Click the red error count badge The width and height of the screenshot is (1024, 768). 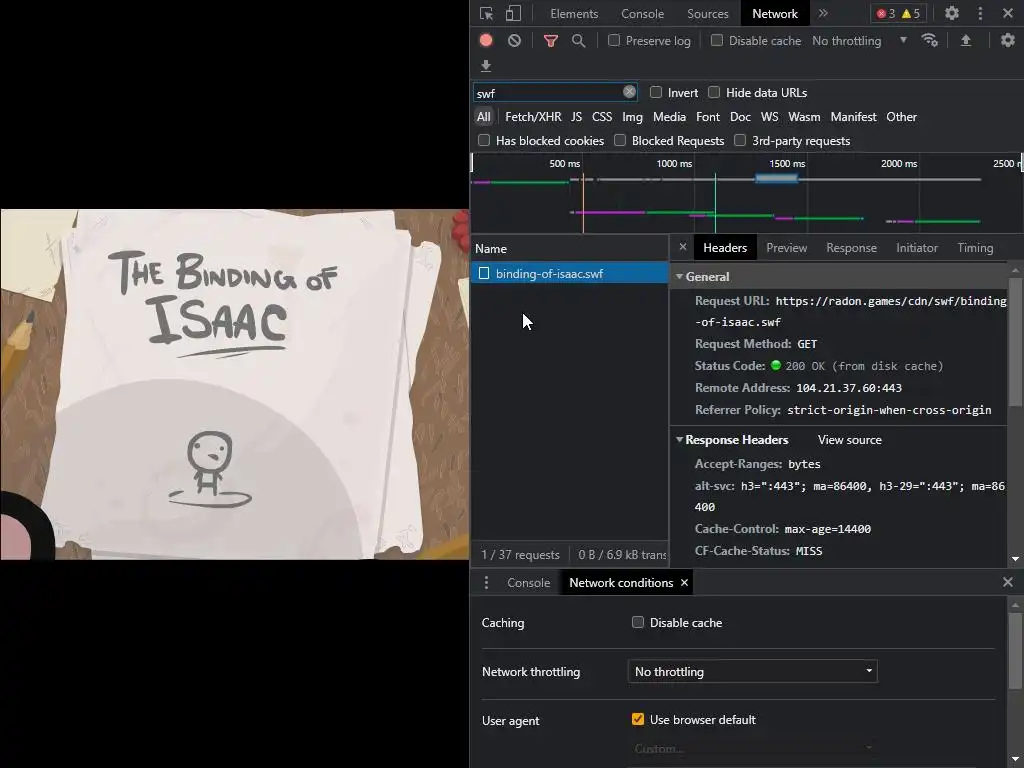tap(886, 14)
